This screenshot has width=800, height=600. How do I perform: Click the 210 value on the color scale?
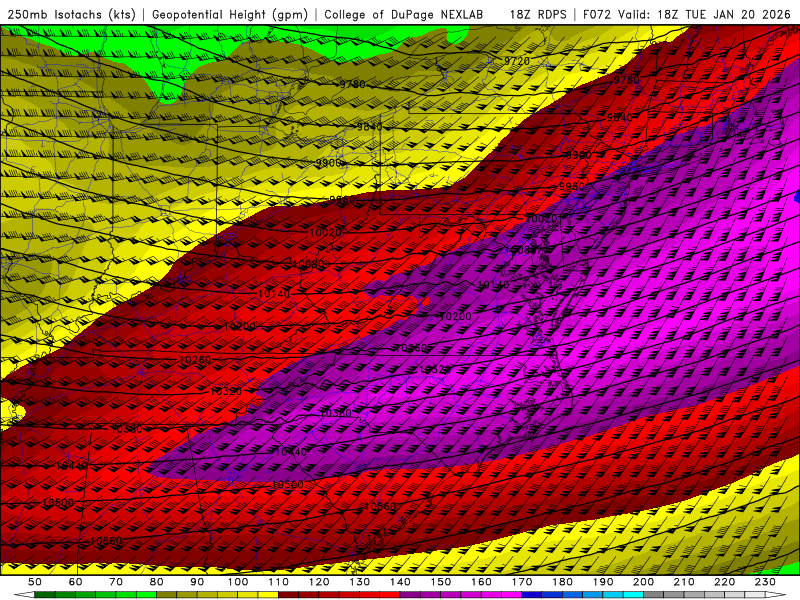coord(684,582)
